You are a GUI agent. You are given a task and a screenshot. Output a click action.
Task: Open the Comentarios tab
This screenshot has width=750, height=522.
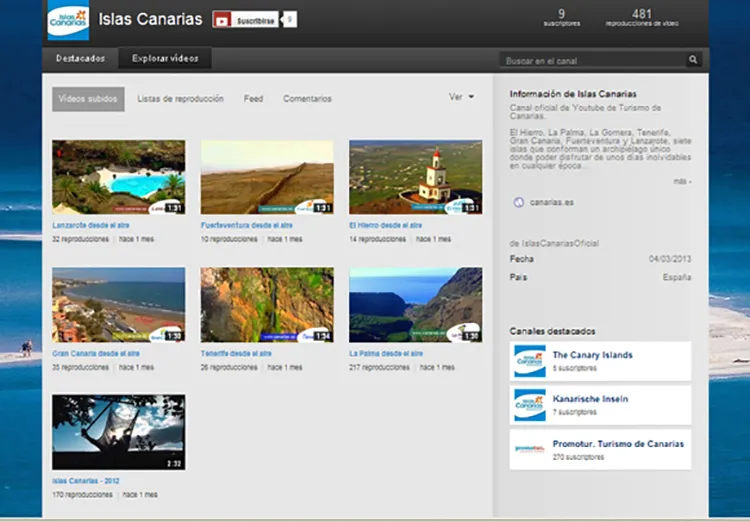307,99
